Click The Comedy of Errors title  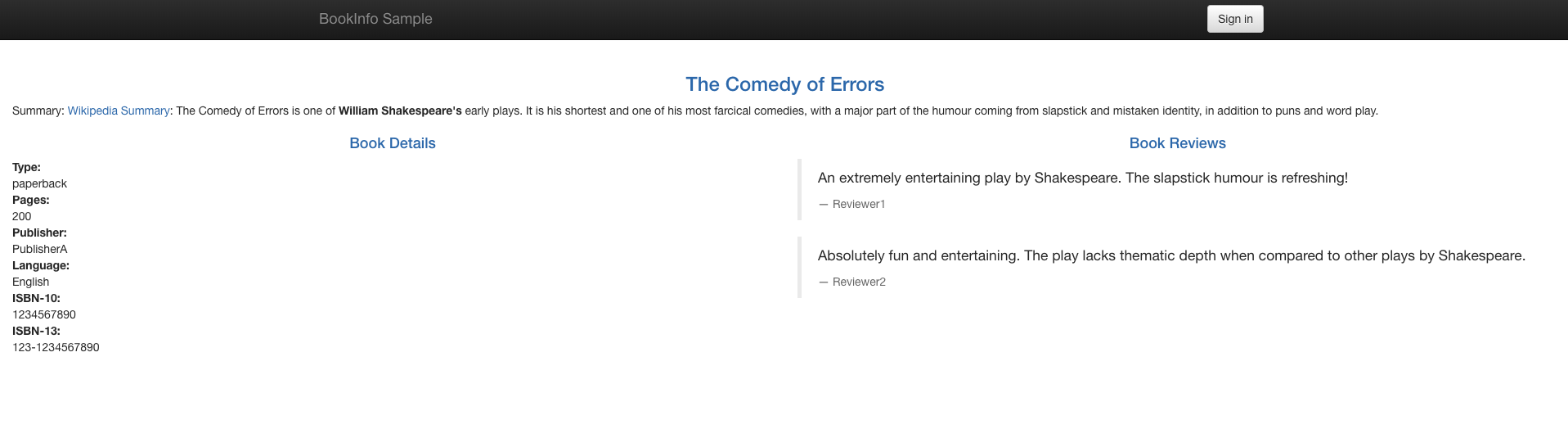(x=784, y=84)
